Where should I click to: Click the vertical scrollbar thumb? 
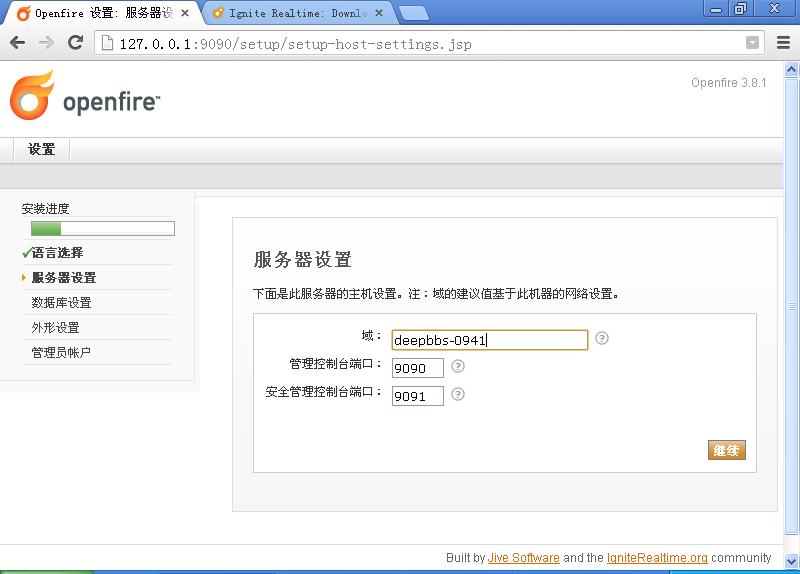[x=791, y=306]
